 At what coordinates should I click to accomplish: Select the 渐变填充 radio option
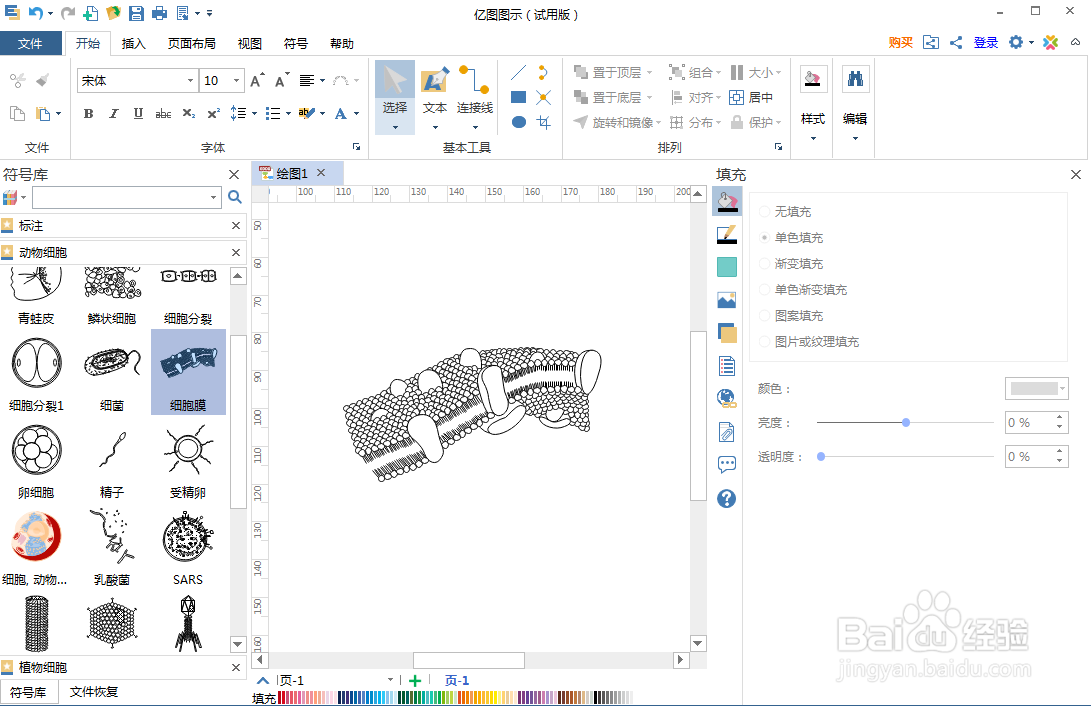[x=765, y=264]
